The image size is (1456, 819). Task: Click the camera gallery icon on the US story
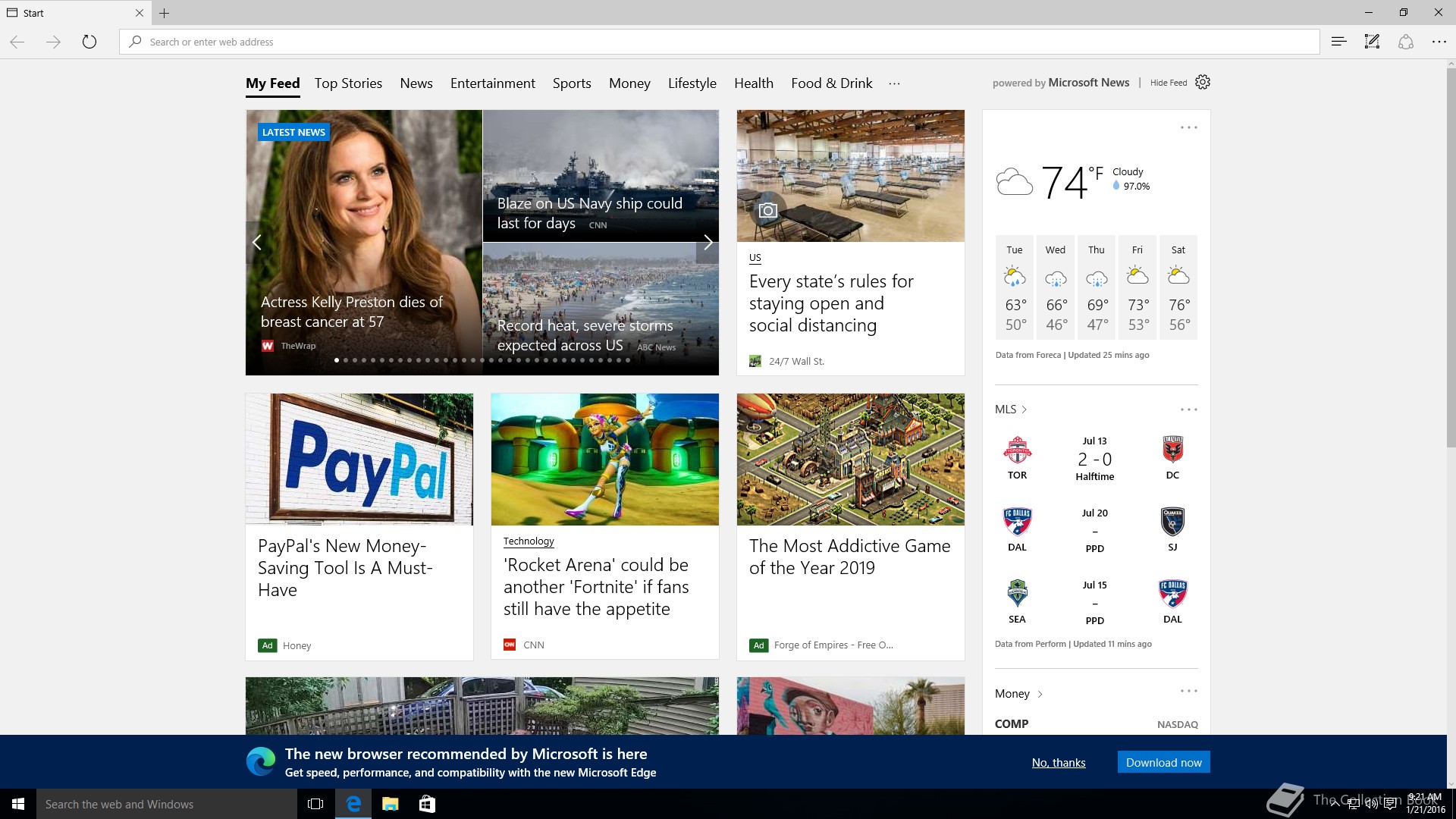(767, 211)
